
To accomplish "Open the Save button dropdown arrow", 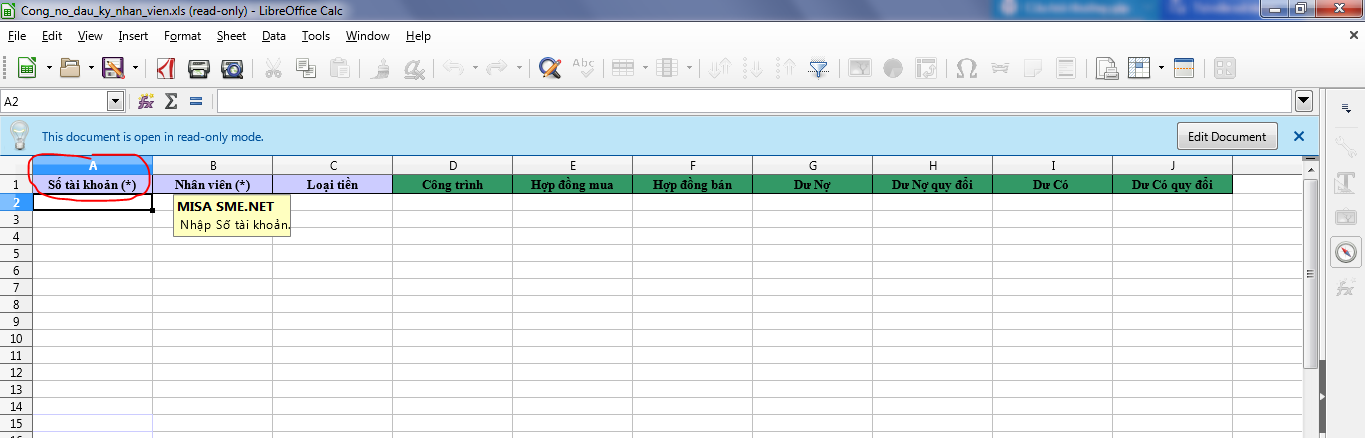I will pyautogui.click(x=134, y=68).
